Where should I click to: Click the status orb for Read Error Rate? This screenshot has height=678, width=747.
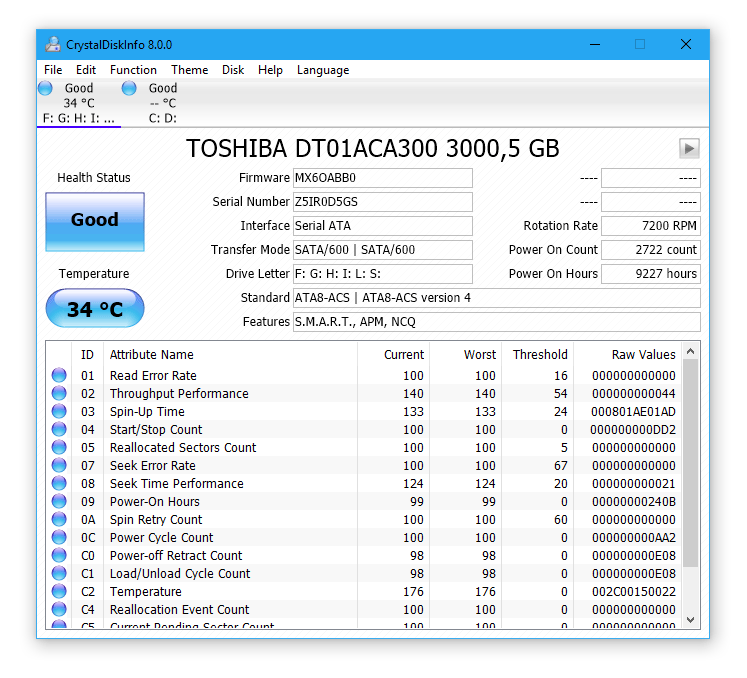59,375
